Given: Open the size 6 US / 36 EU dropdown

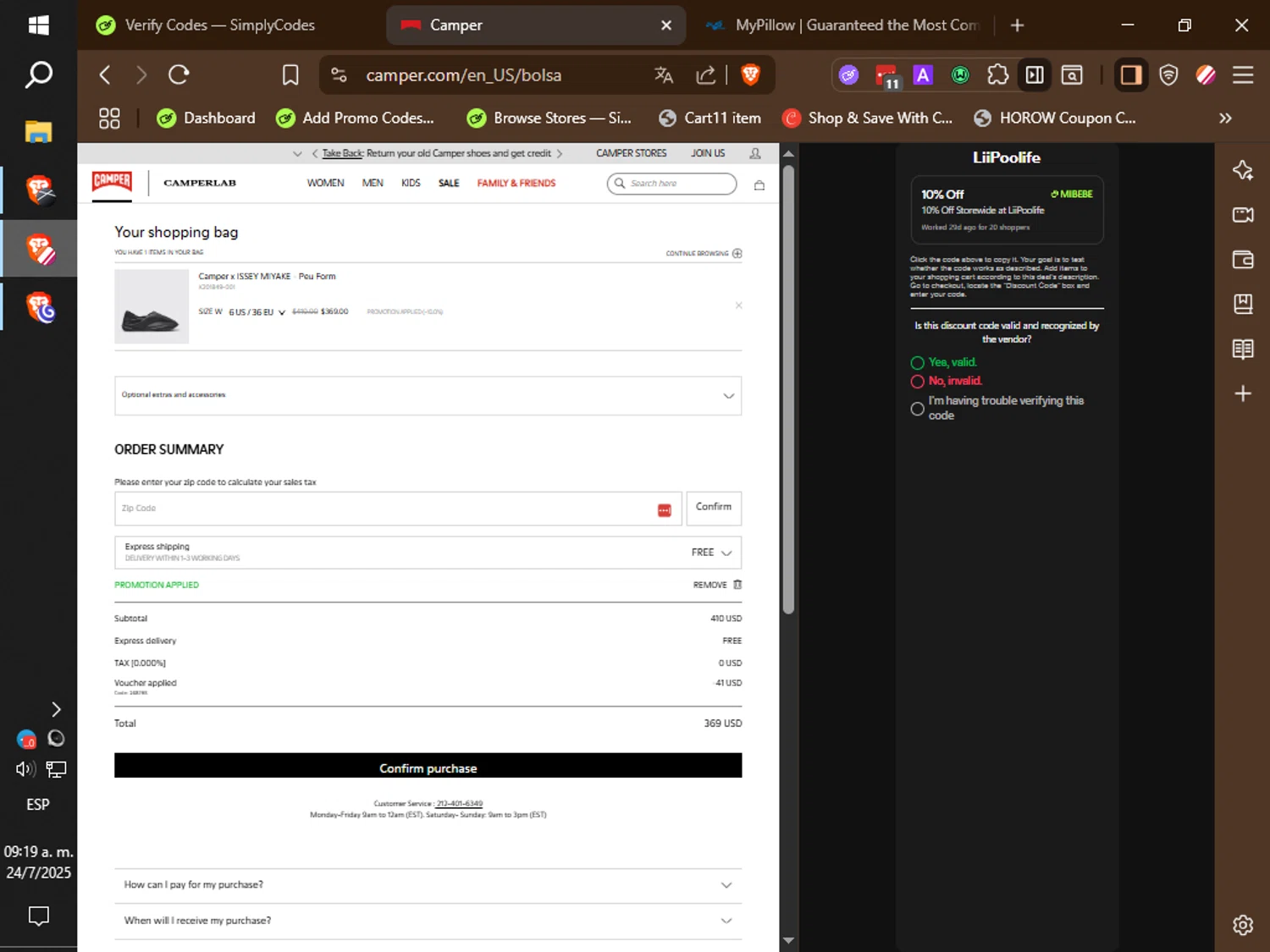Looking at the screenshot, I should (257, 312).
